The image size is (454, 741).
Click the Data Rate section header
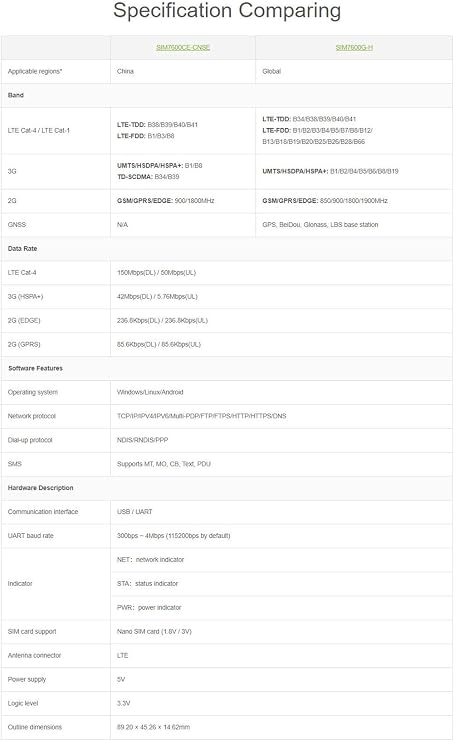[x=22, y=249]
